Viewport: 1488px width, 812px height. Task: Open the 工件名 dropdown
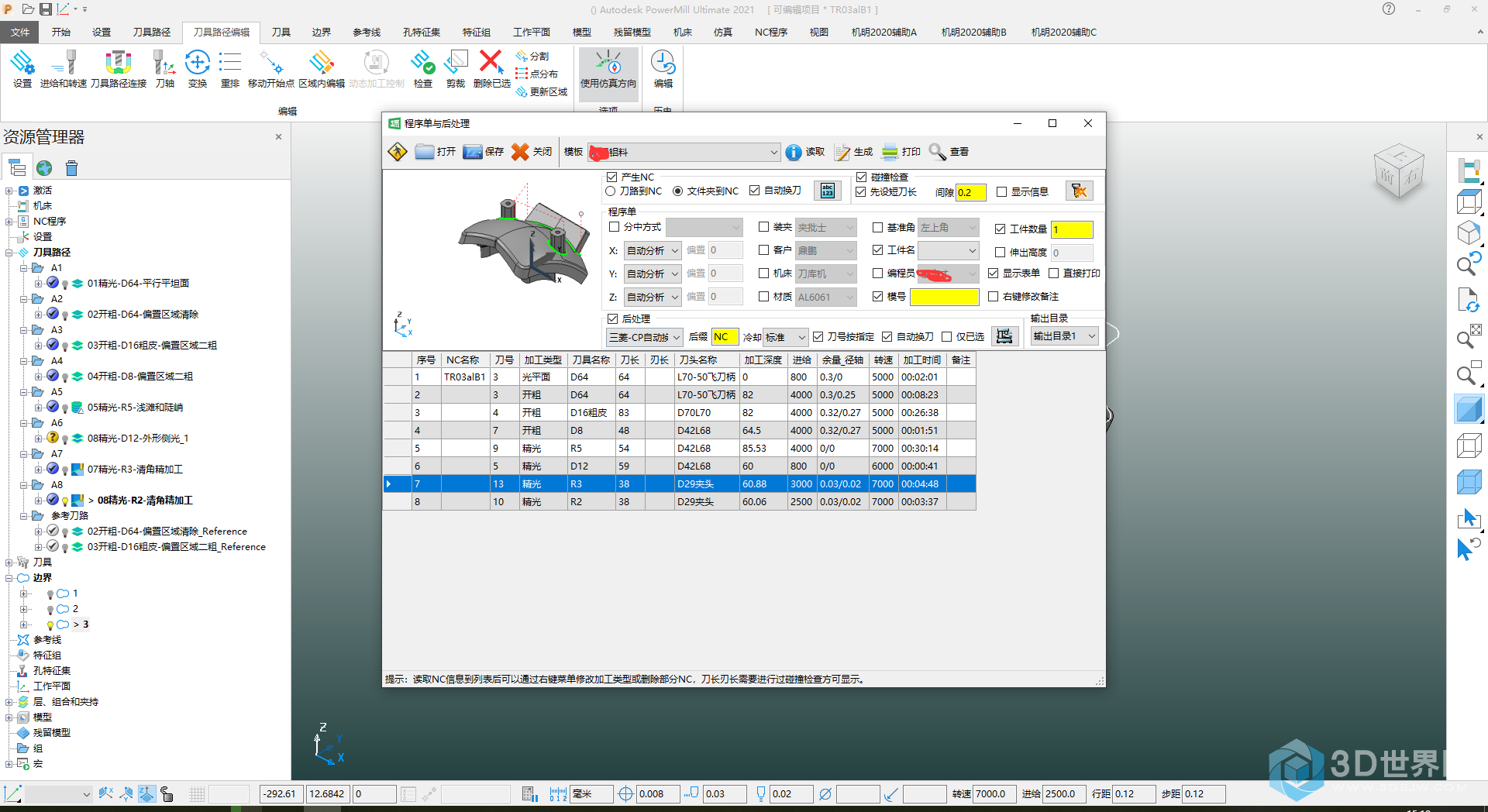[948, 250]
